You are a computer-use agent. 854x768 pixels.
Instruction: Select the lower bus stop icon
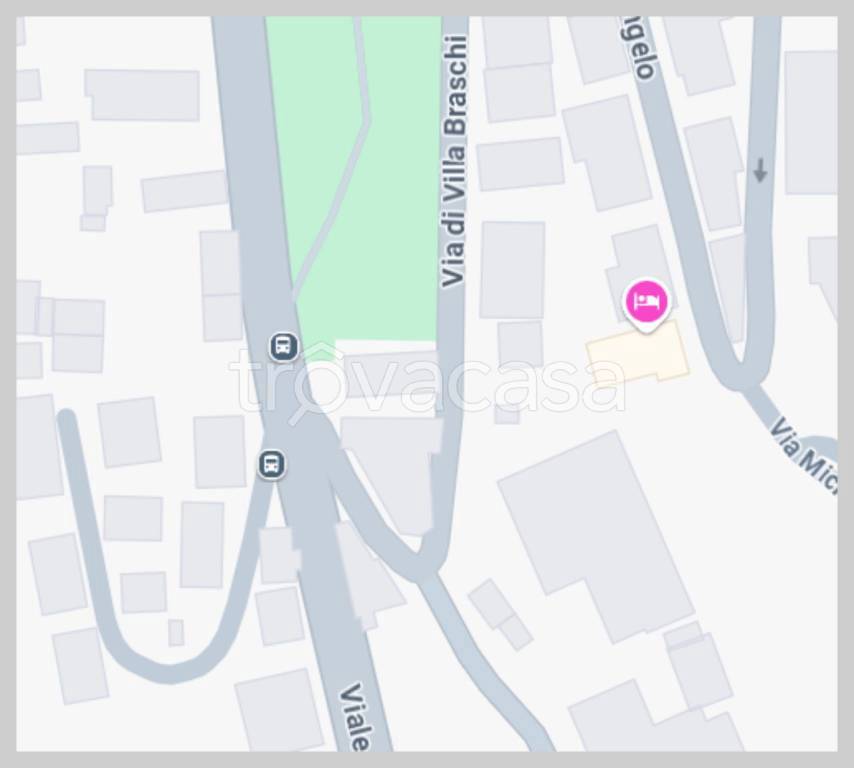(x=272, y=465)
